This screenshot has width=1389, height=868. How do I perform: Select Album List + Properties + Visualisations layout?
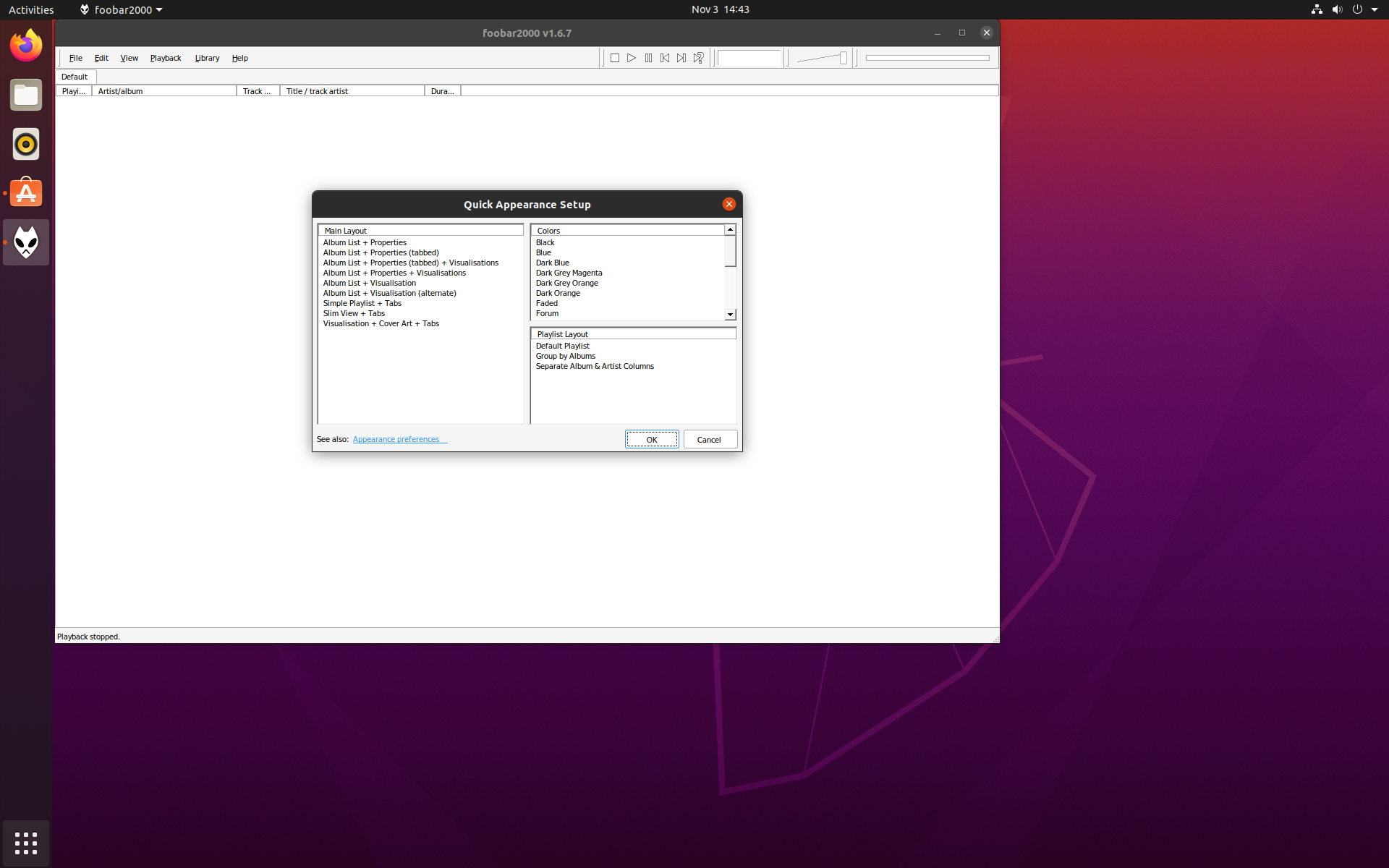coord(394,273)
